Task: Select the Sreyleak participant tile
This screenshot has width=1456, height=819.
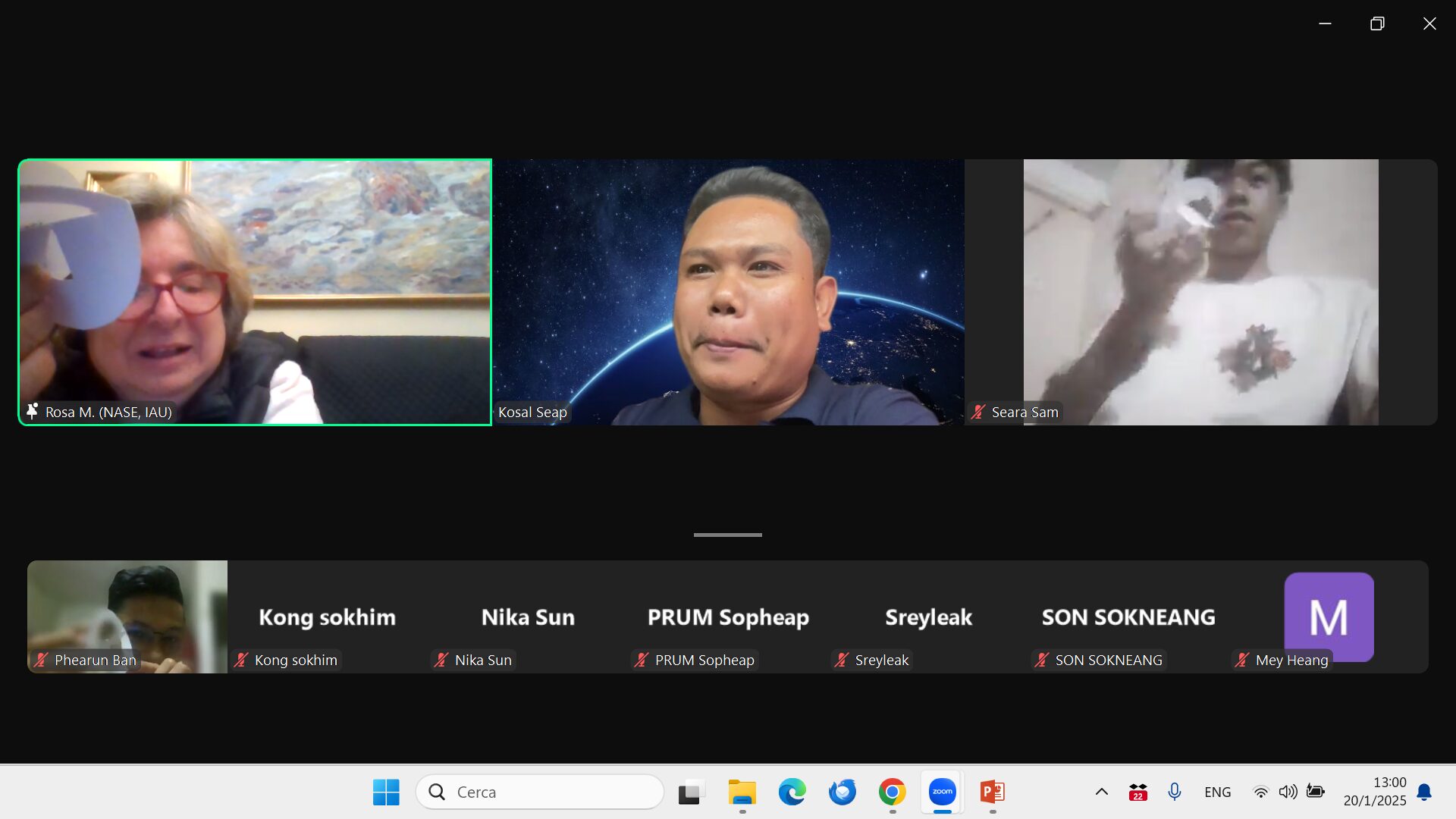Action: pos(928,617)
